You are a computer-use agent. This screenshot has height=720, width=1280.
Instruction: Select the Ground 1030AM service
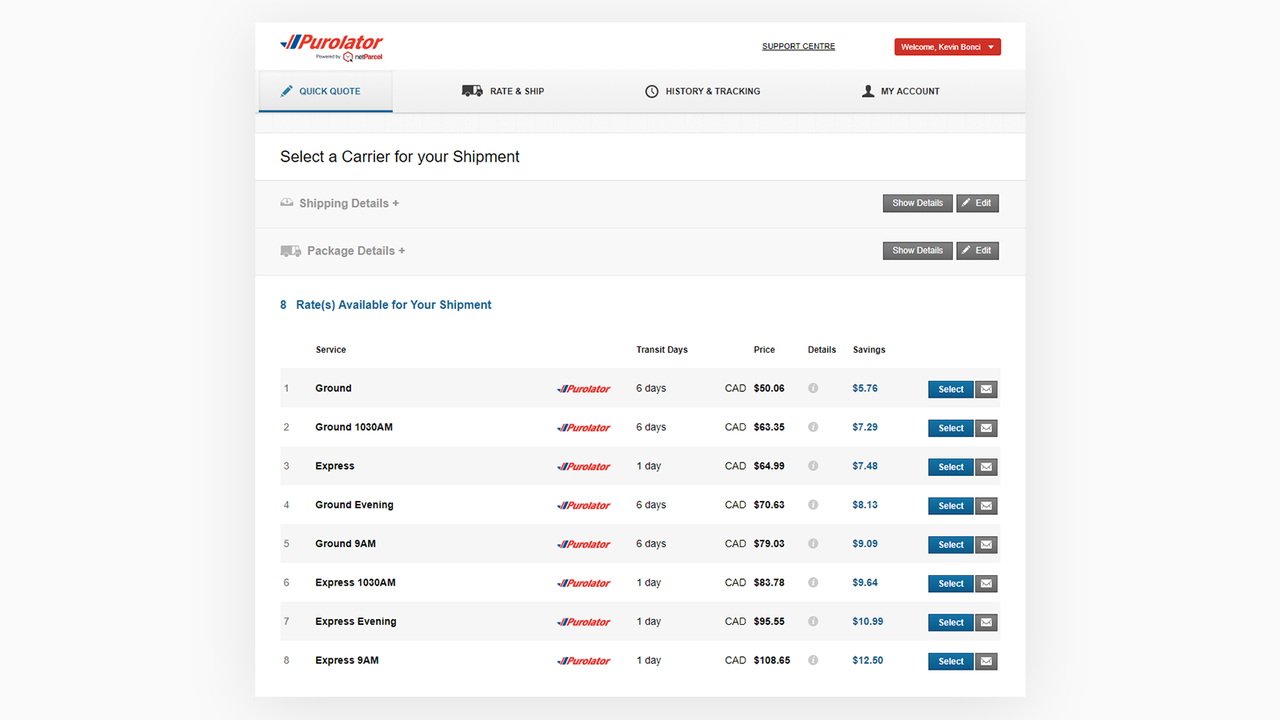(951, 428)
